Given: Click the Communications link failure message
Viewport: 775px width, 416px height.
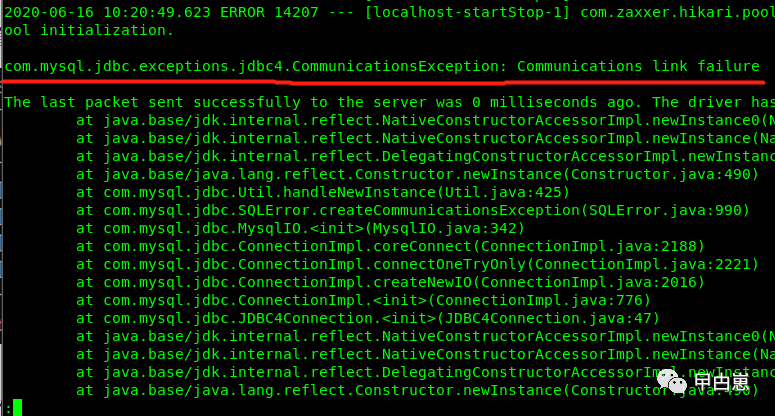Looking at the screenshot, I should [x=638, y=66].
